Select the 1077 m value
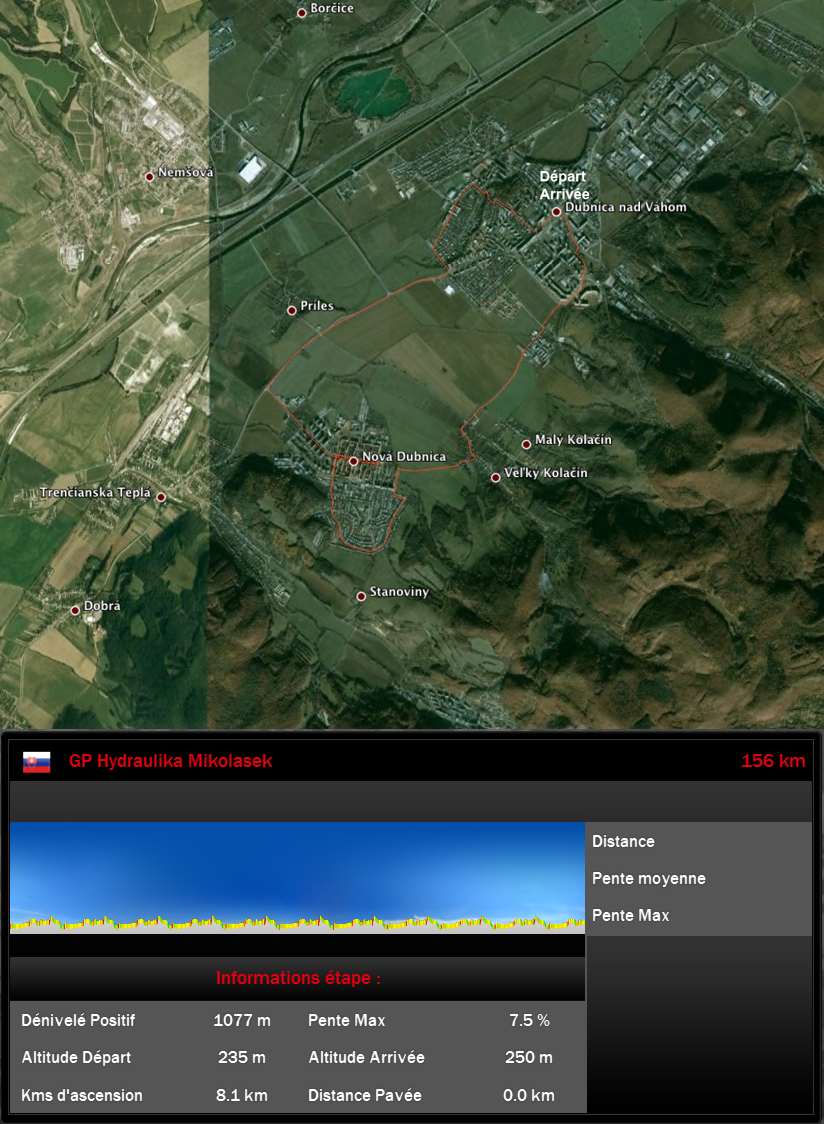This screenshot has height=1124, width=824. [242, 1020]
